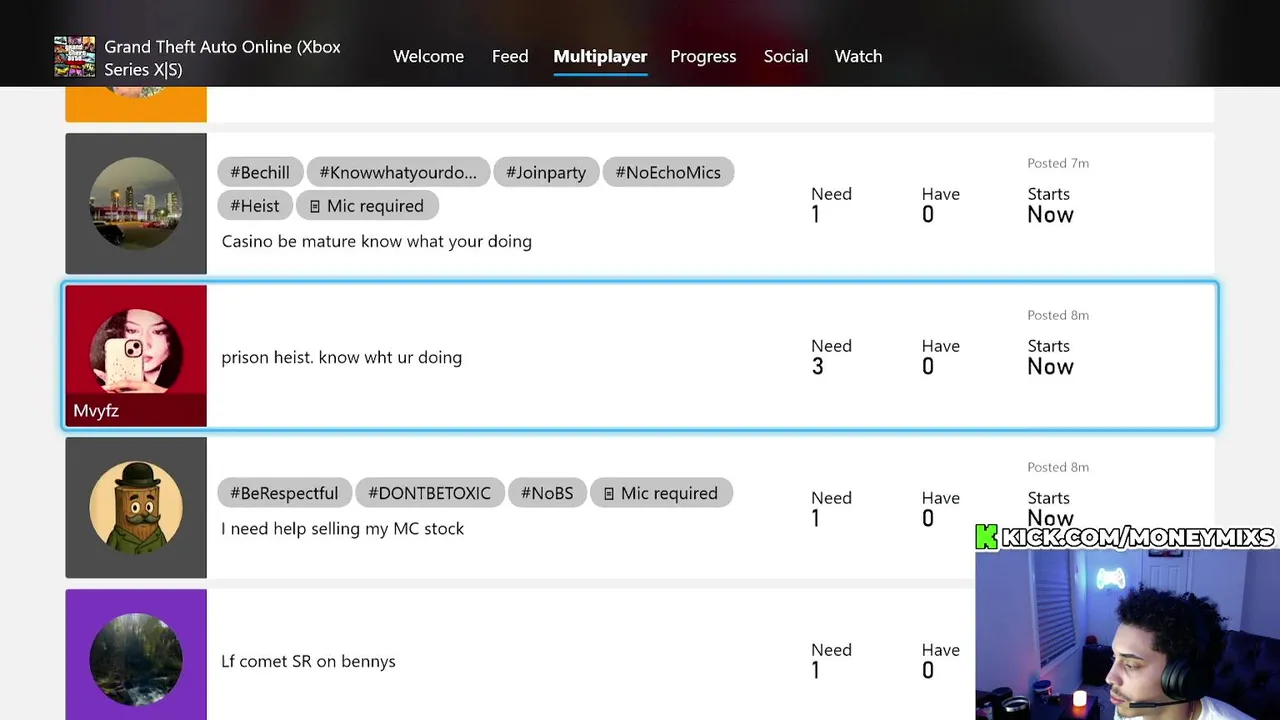The image size is (1280, 720).
Task: Select the #NoEchoMics tag
Action: pyautogui.click(x=668, y=172)
